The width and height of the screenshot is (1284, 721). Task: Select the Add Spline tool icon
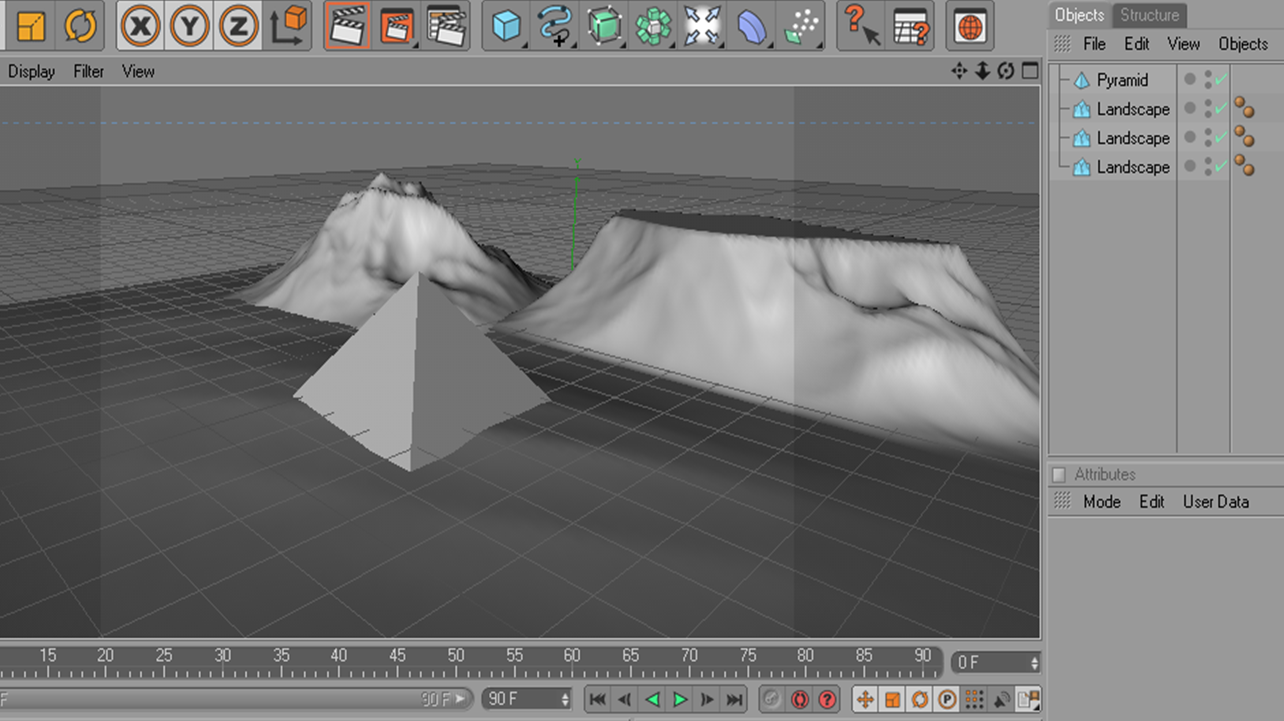coord(555,26)
